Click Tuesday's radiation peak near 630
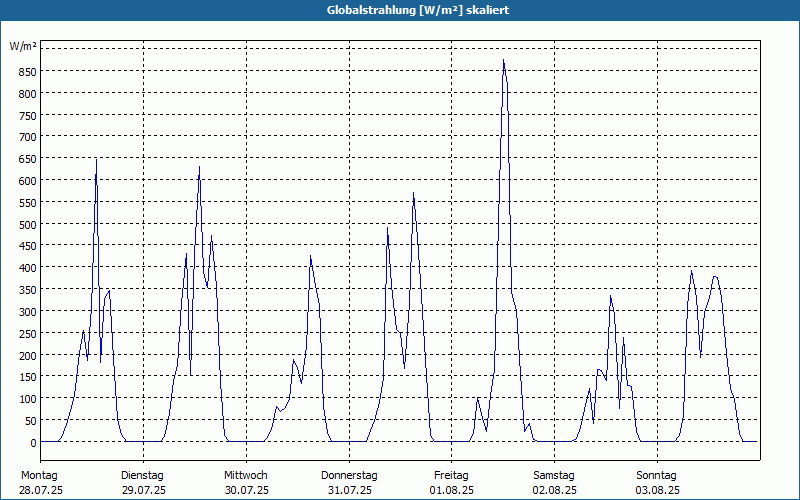The width and height of the screenshot is (800, 500). [x=199, y=167]
